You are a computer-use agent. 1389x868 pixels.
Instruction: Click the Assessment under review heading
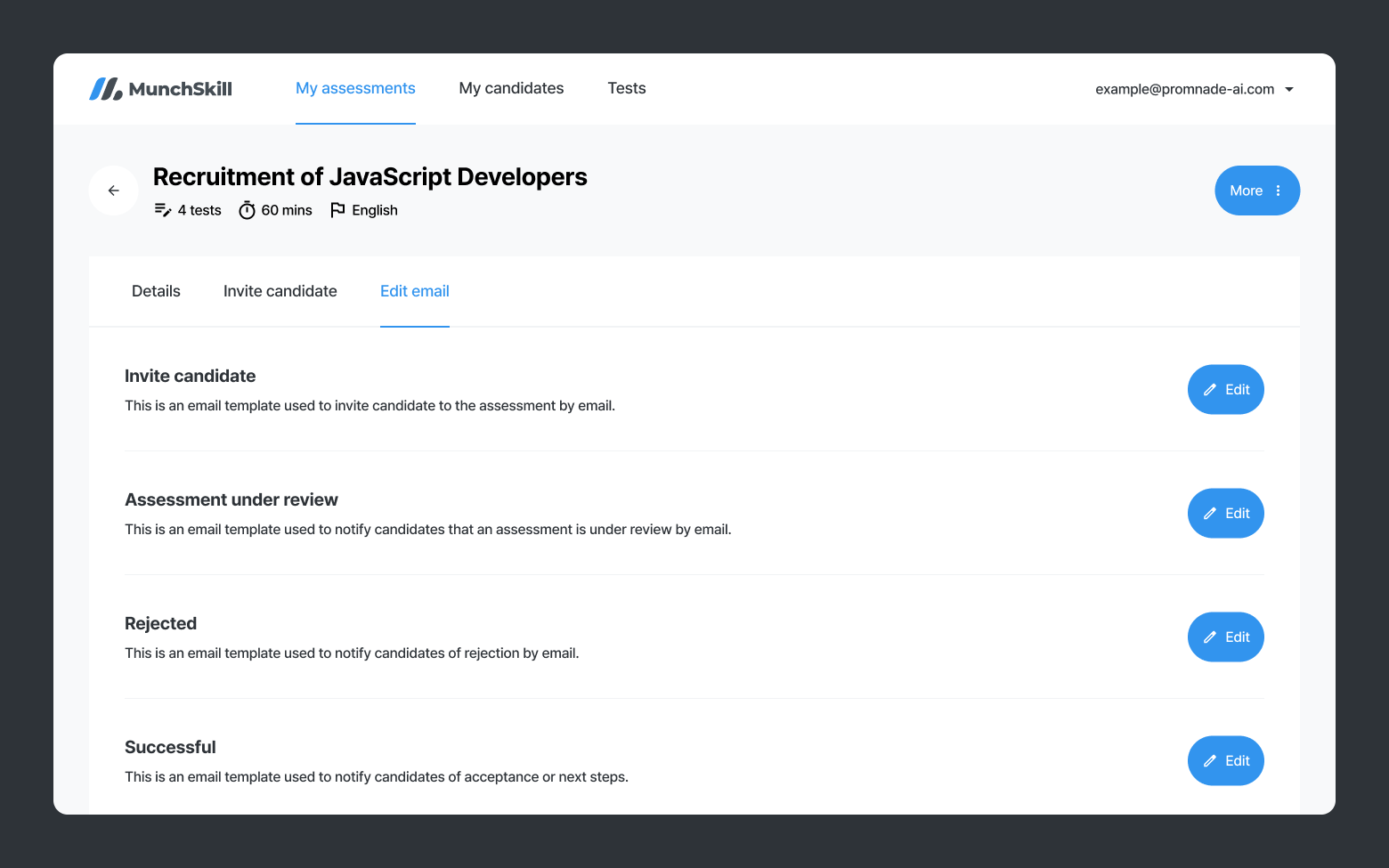(x=231, y=499)
